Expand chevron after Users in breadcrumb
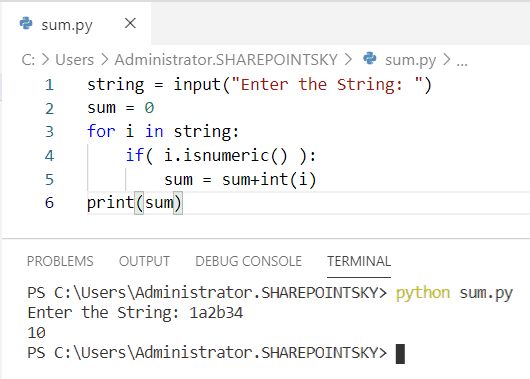 click(105, 60)
